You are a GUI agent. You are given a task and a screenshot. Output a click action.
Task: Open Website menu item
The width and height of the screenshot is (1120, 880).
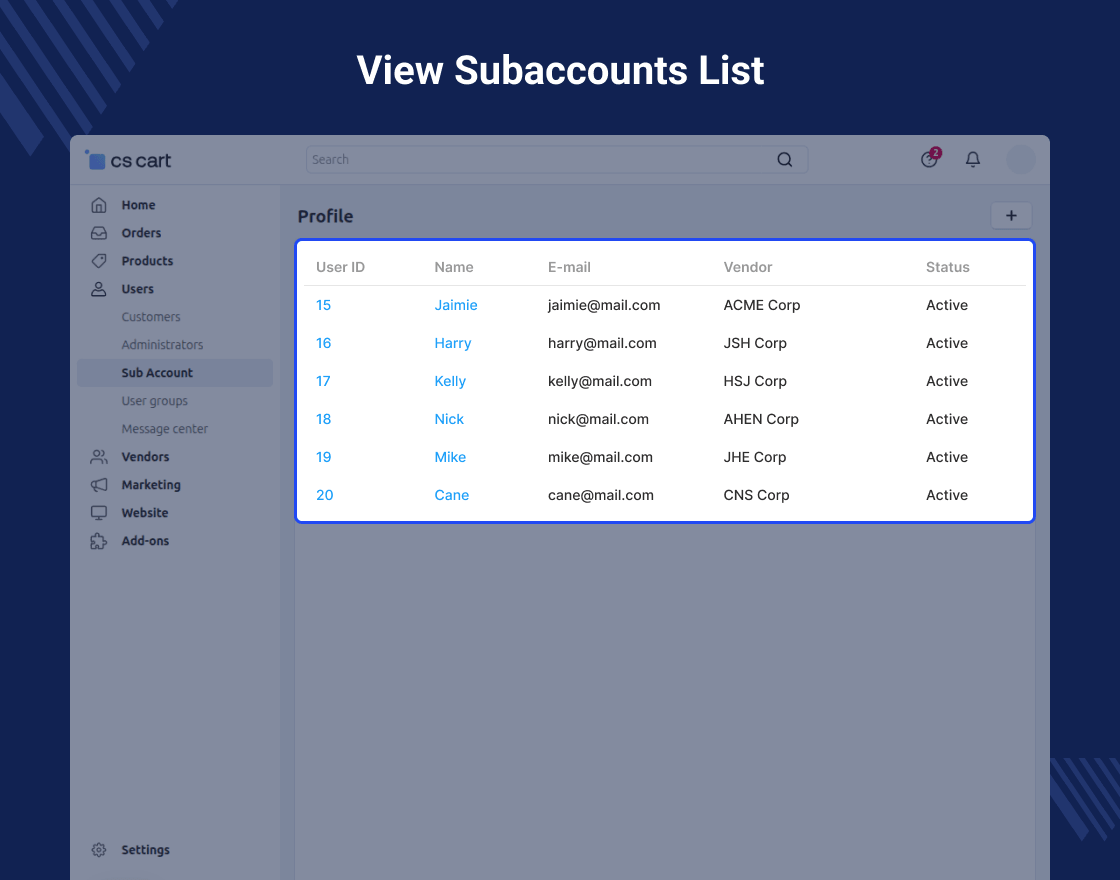pos(145,513)
